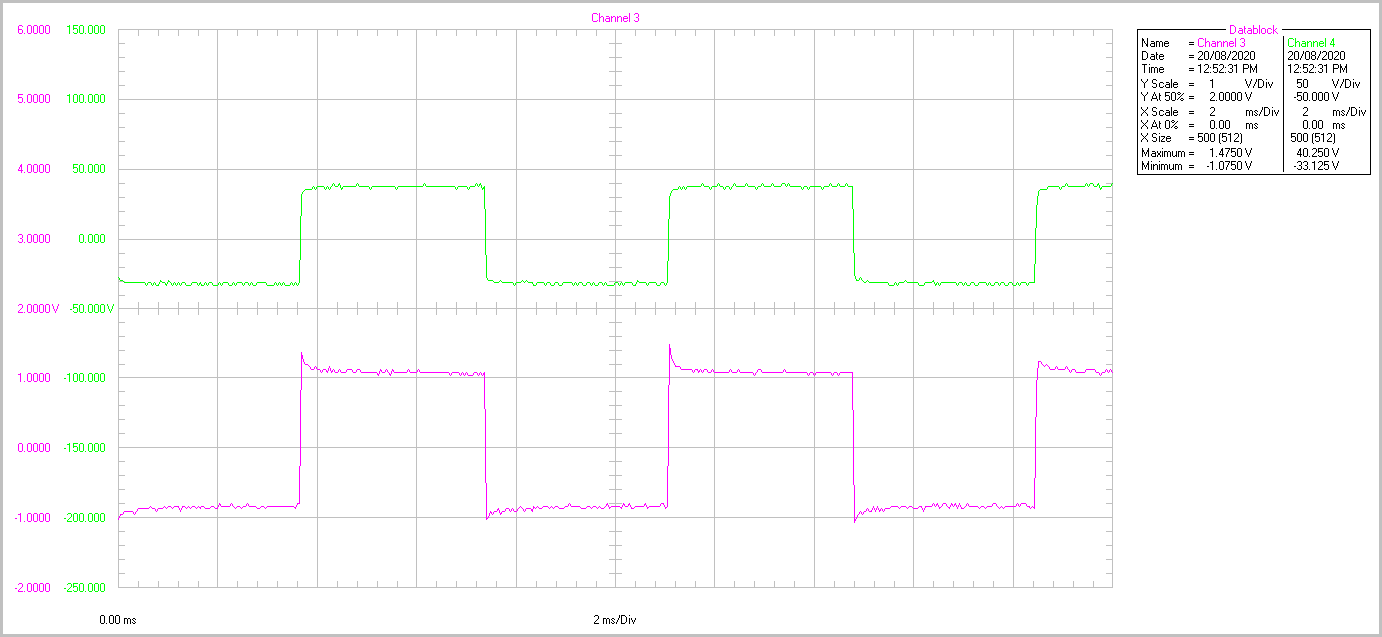Click the green 150.000 Y-axis label
The width and height of the screenshot is (1382, 637).
click(x=86, y=30)
